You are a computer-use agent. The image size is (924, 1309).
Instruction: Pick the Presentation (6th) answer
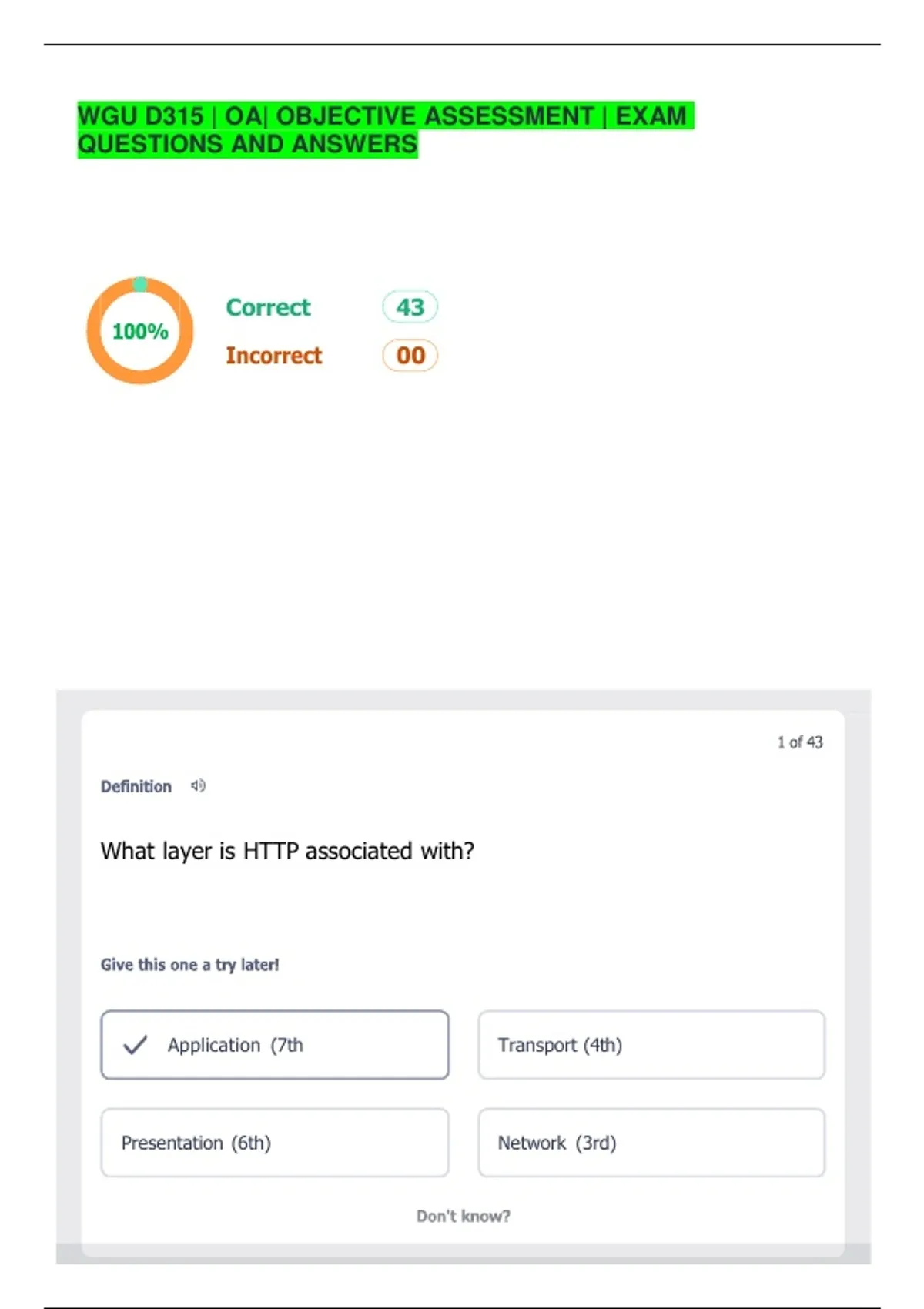[274, 1143]
